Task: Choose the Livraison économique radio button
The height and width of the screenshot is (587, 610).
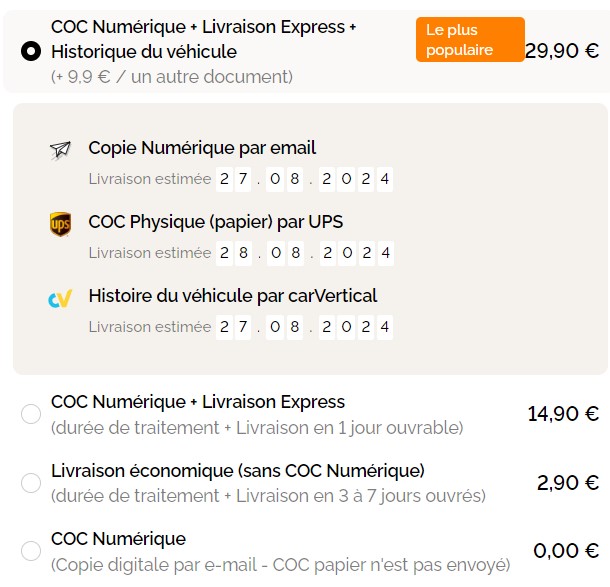Action: [x=31, y=483]
